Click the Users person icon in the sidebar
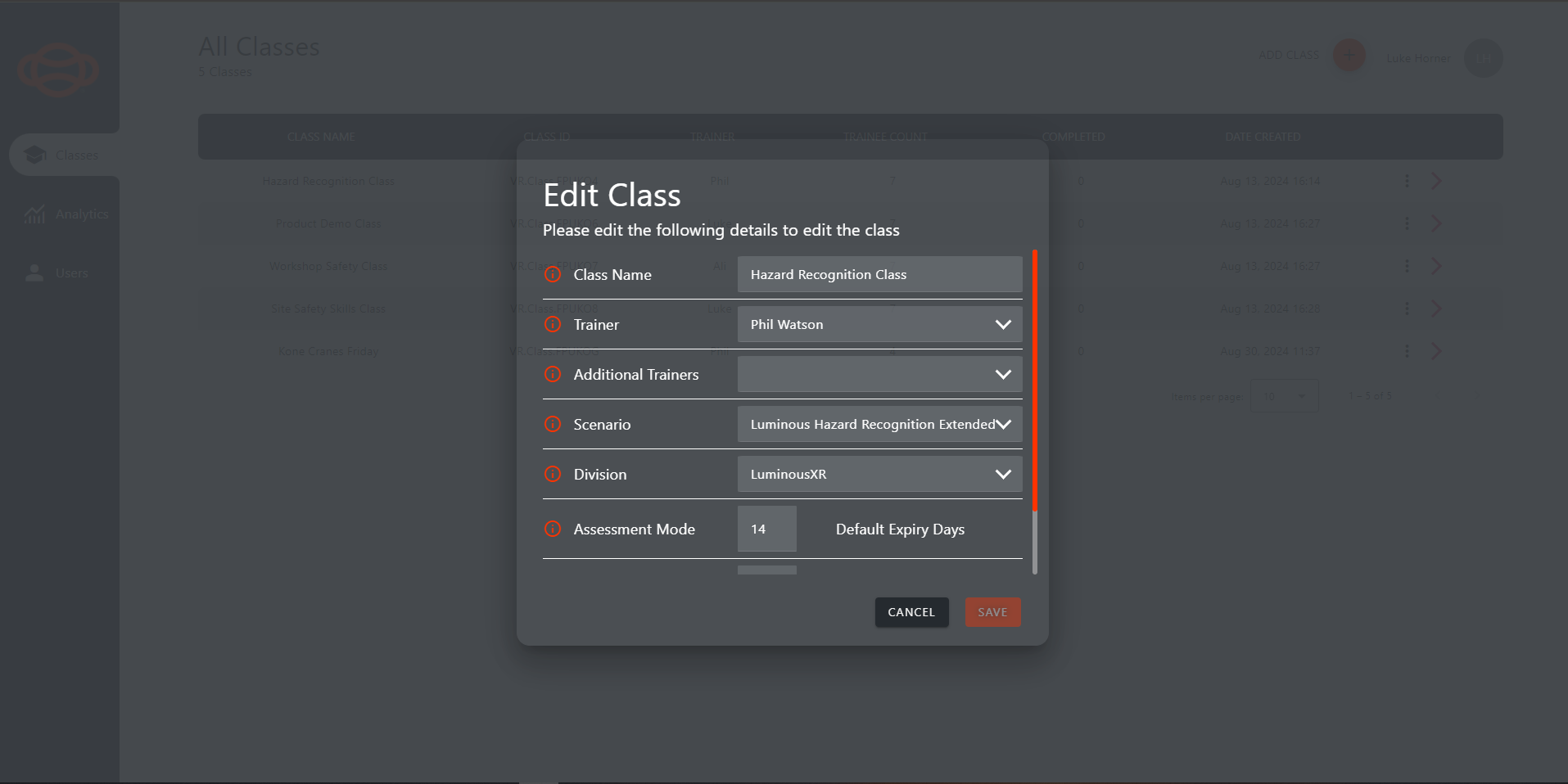 pos(34,273)
